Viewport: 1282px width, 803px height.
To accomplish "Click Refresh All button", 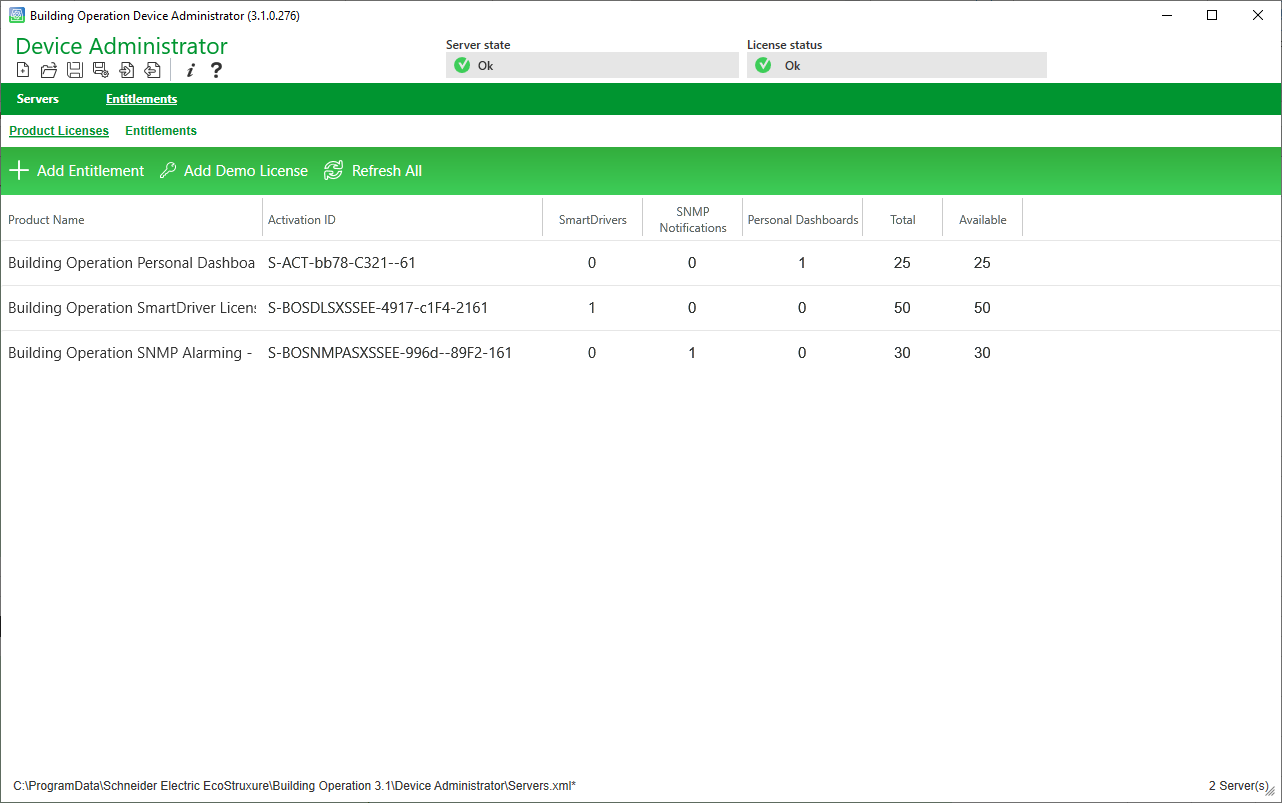I will (x=373, y=171).
